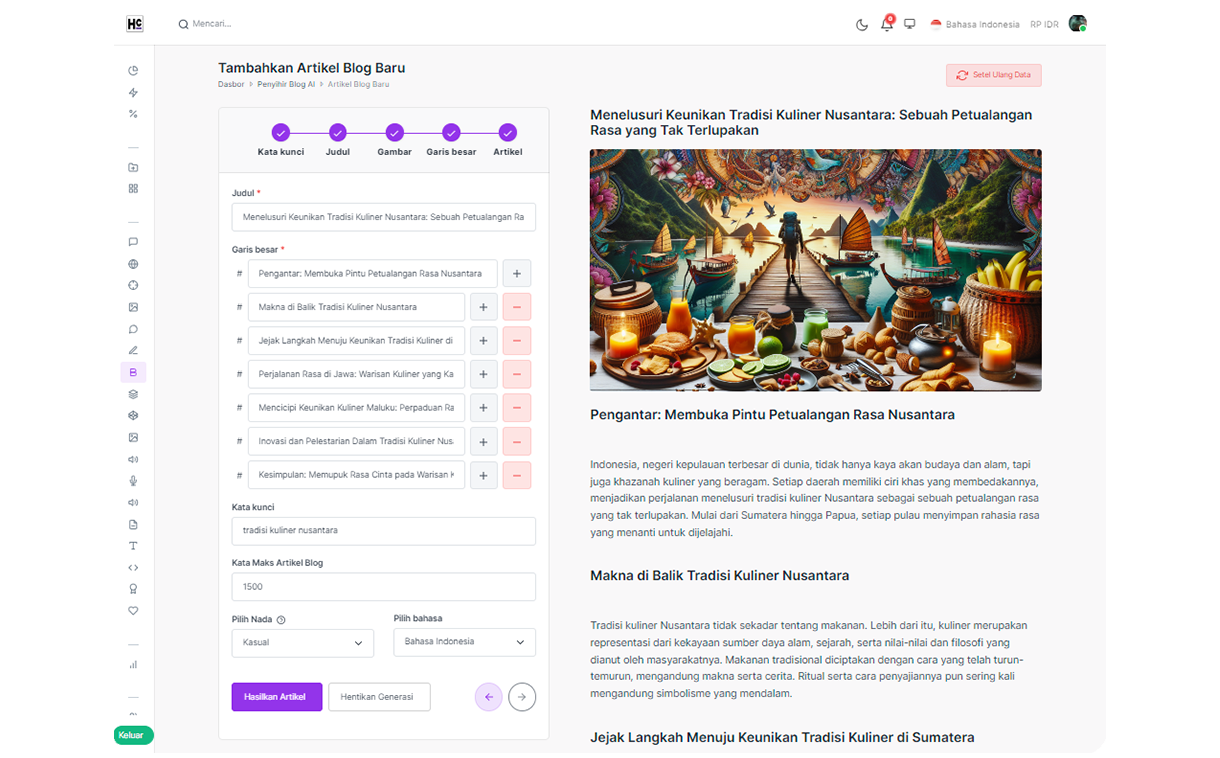Click the lightning bolt sidebar icon
Viewport: 1220px width, 758px height.
coord(133,93)
